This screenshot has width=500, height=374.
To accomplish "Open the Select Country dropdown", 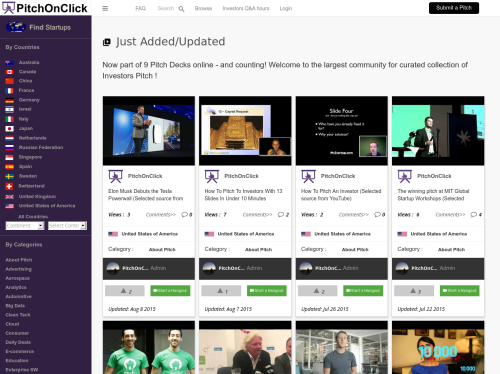I will click(x=67, y=226).
